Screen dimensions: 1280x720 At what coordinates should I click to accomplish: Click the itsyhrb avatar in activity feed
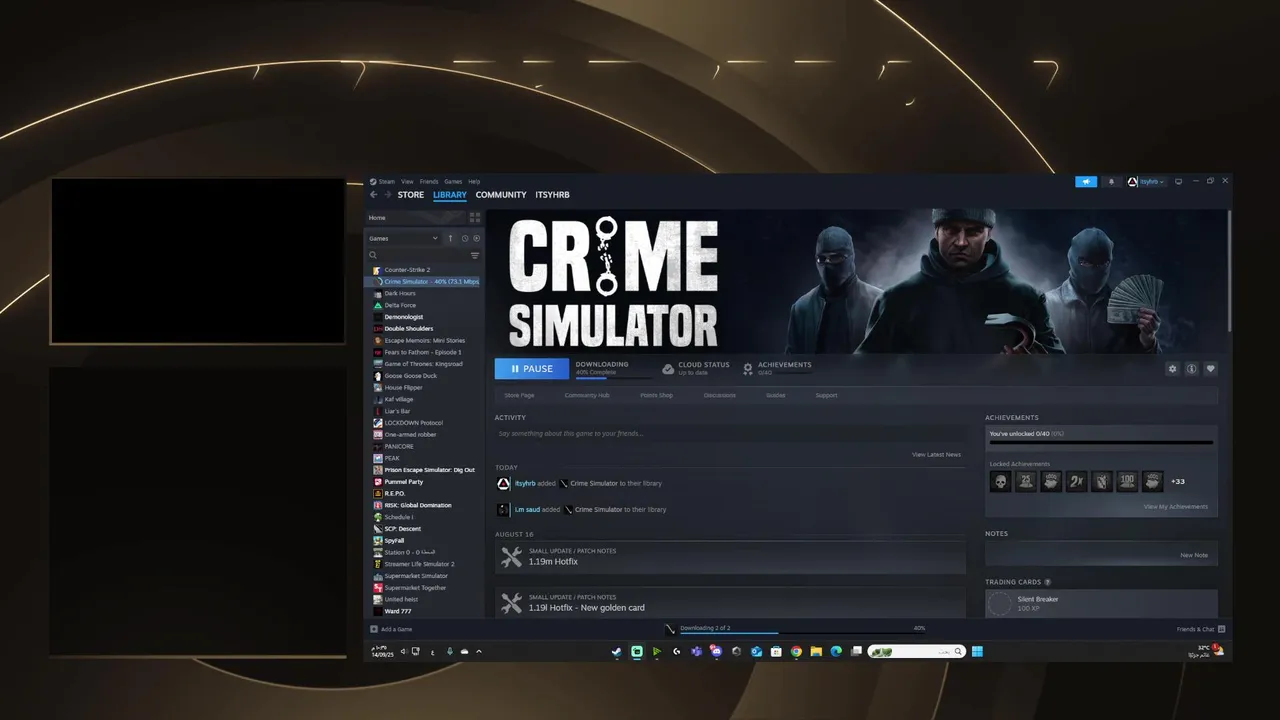[x=504, y=484]
